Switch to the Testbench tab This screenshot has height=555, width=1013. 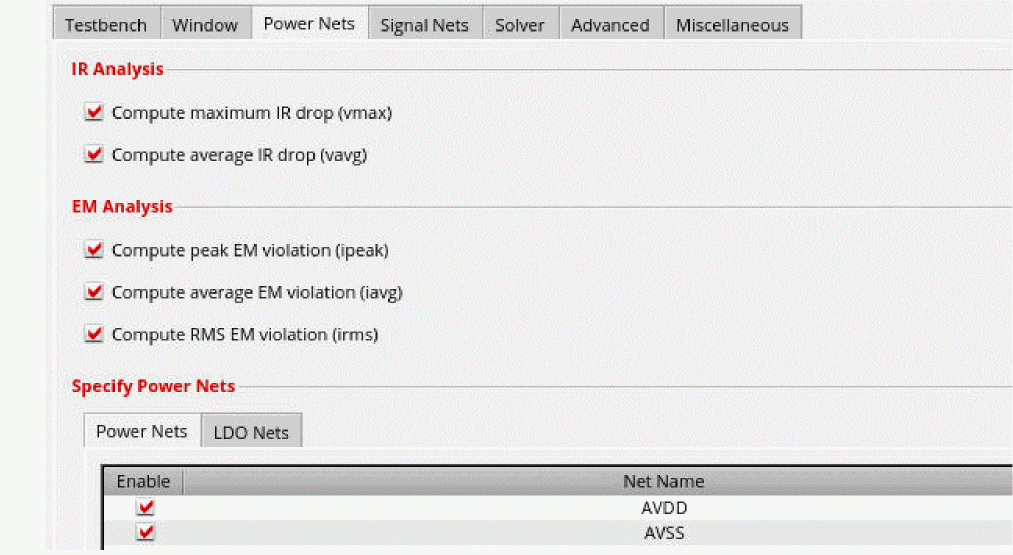click(x=106, y=25)
